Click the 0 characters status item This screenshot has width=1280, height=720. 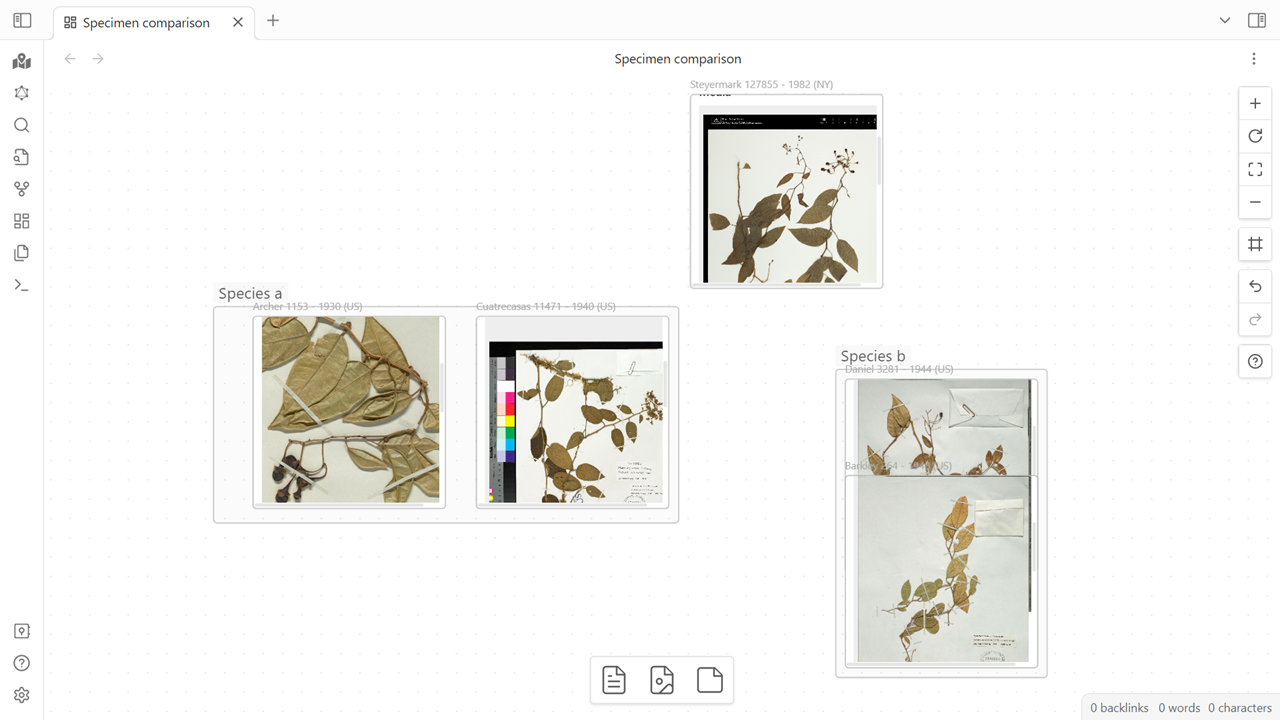click(1240, 708)
